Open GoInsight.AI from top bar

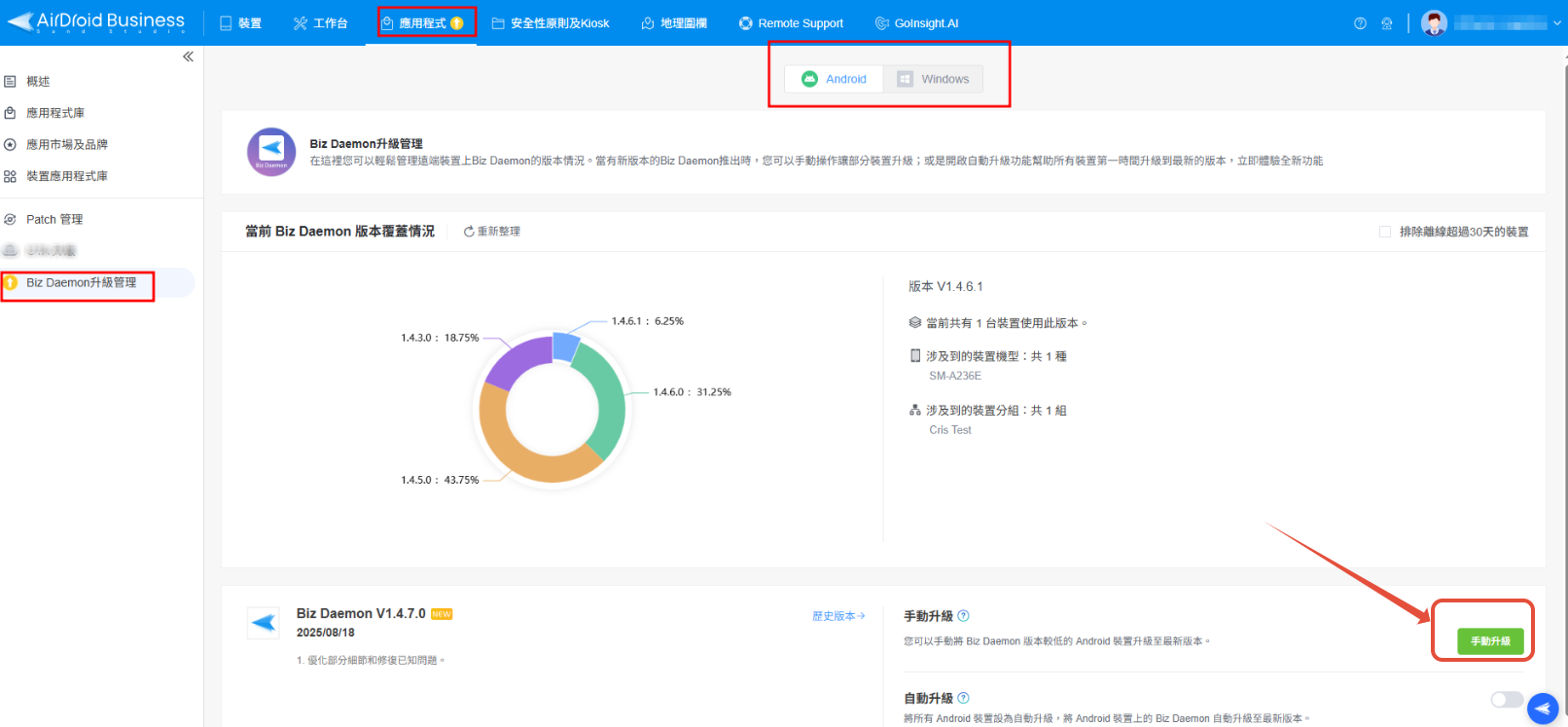(x=916, y=23)
